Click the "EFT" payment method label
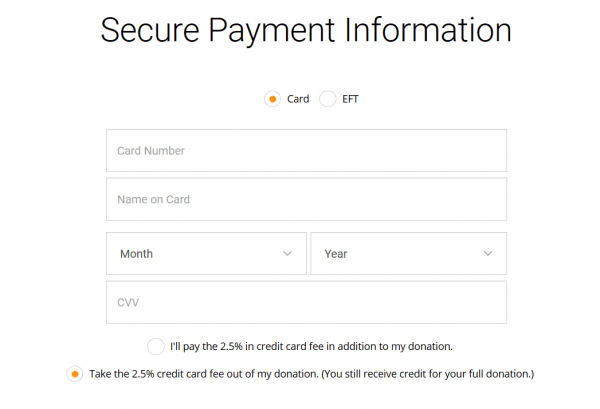600x409 pixels. coord(350,100)
